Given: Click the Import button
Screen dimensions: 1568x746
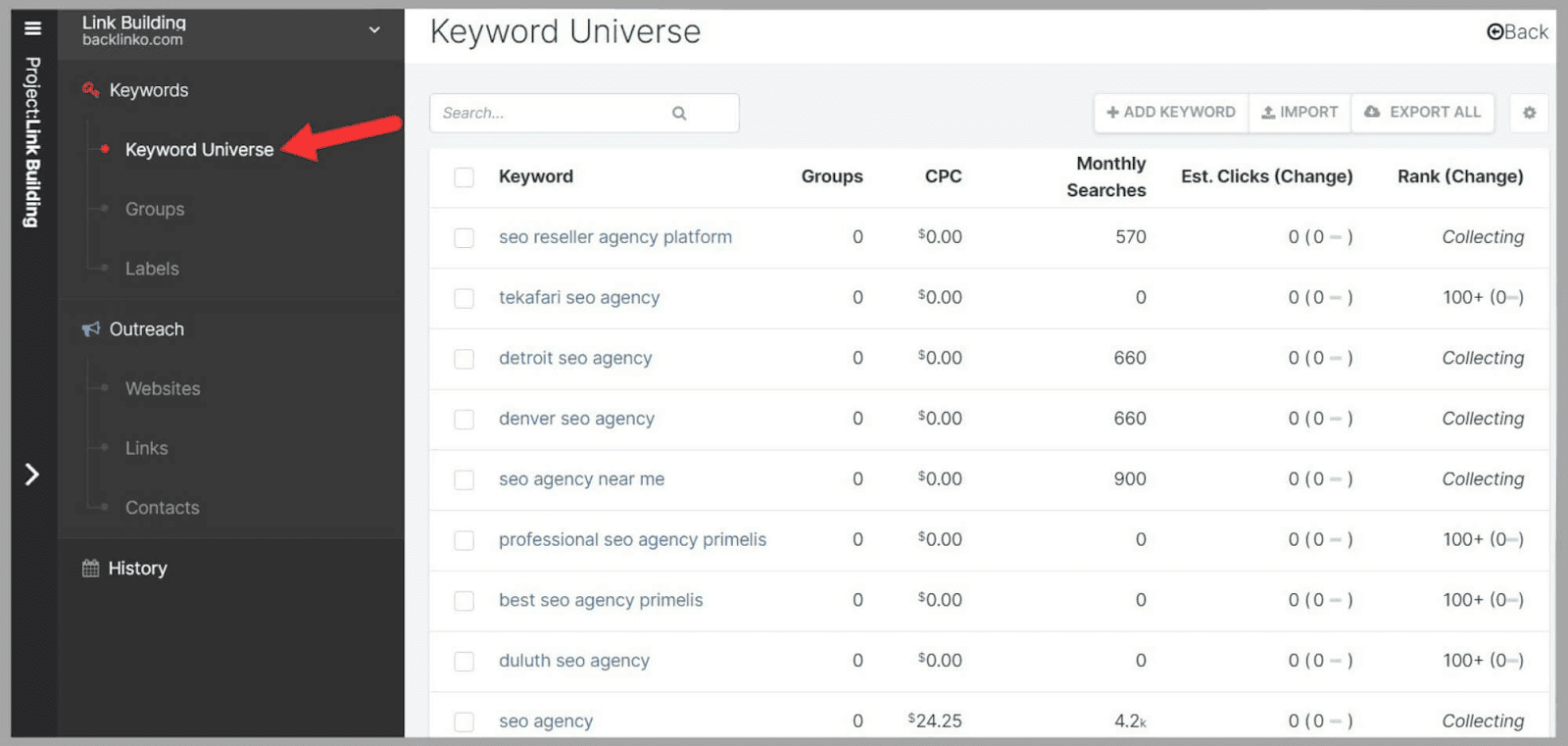Looking at the screenshot, I should 1299,113.
